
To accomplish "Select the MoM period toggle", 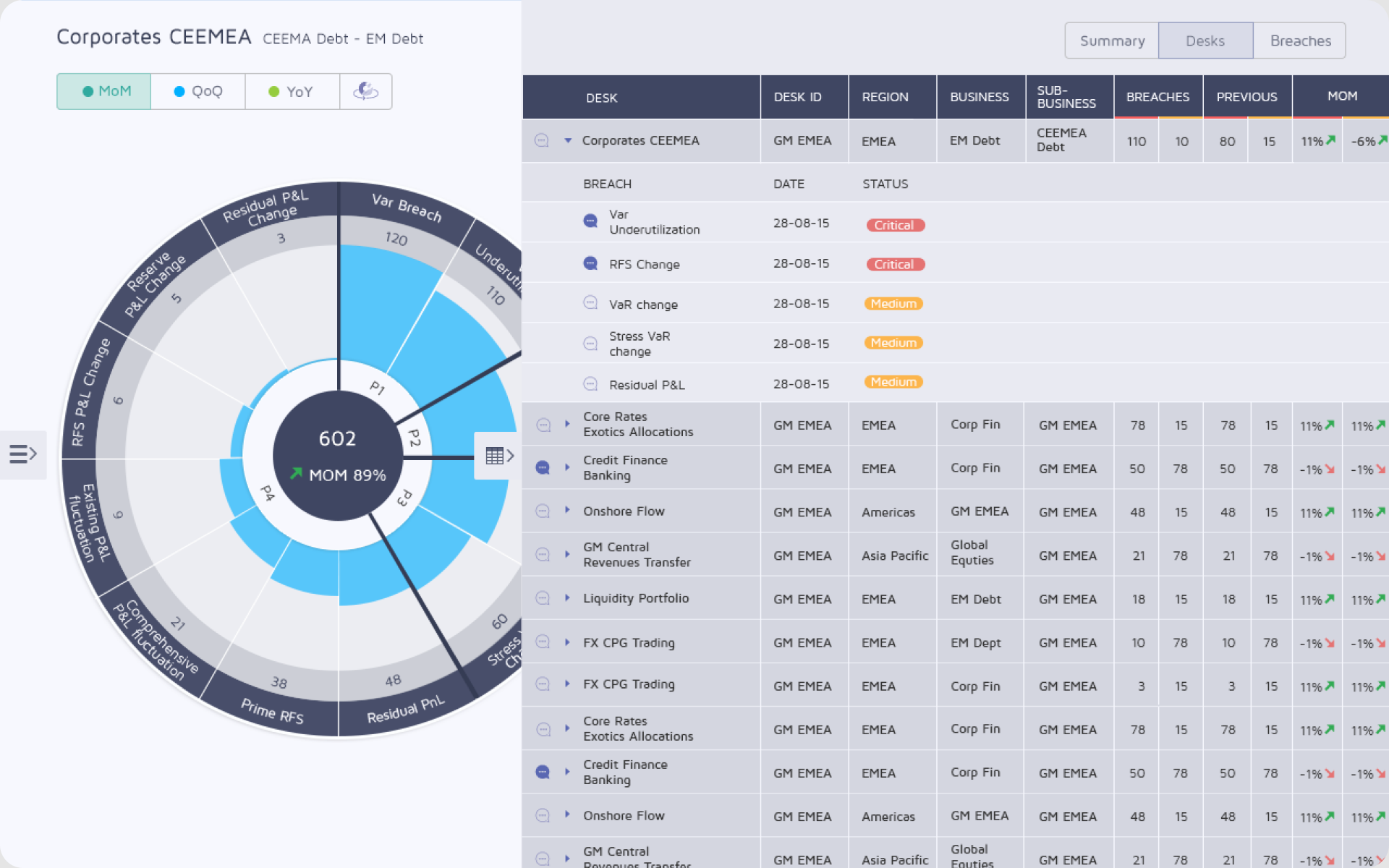I will 104,91.
